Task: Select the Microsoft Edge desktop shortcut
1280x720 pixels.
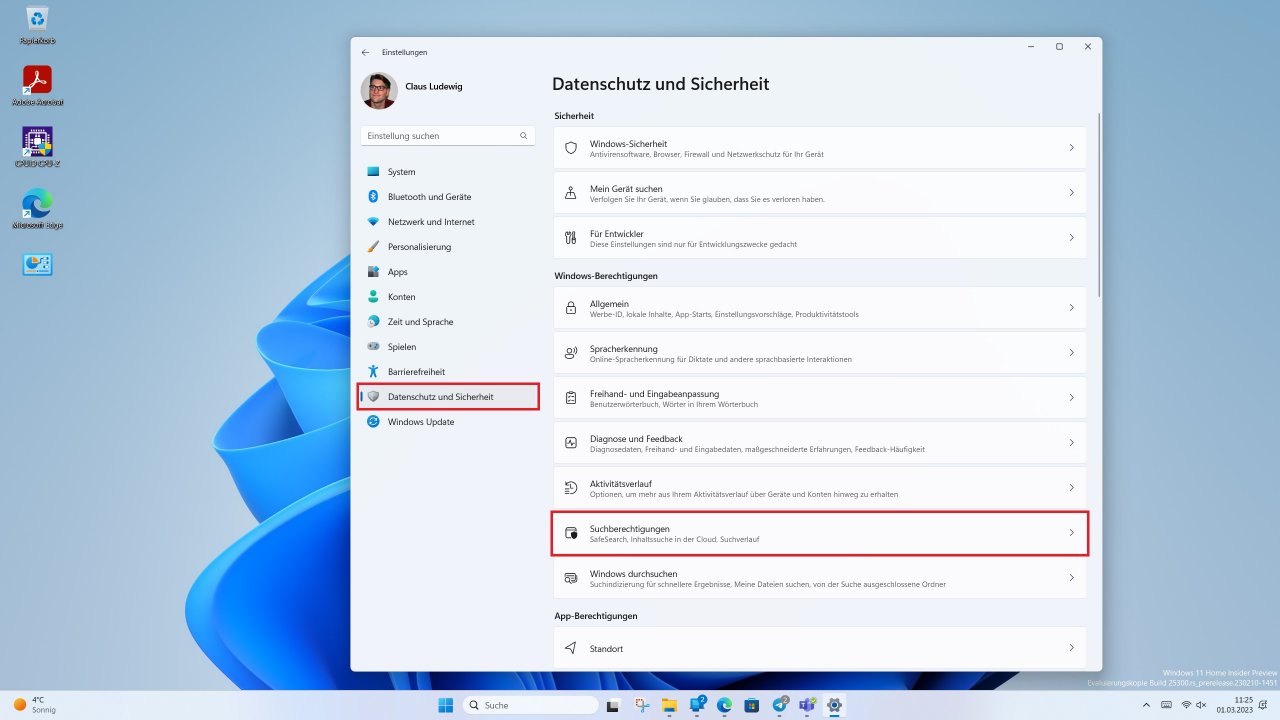Action: point(38,209)
